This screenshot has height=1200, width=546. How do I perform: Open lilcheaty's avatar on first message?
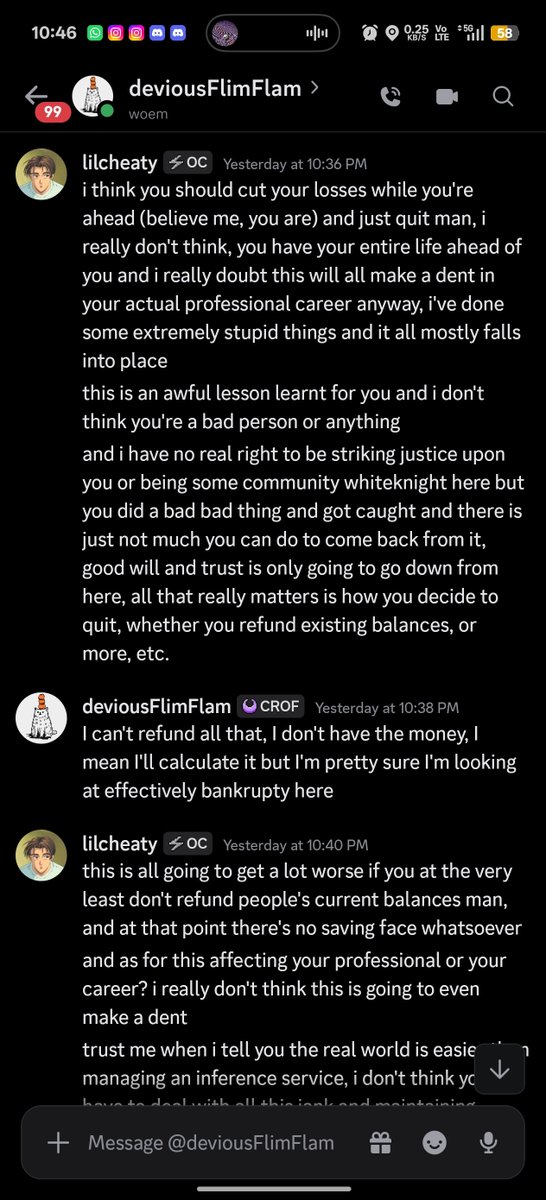point(41,174)
